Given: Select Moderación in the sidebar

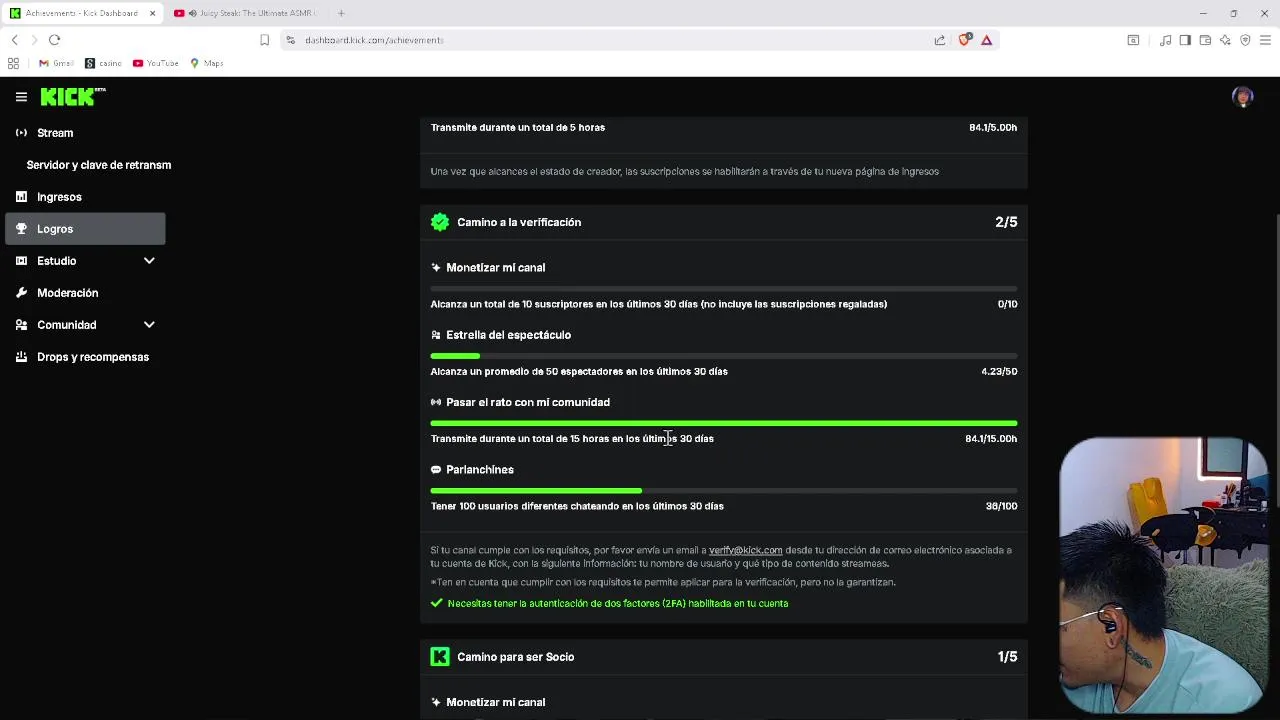Looking at the screenshot, I should pyautogui.click(x=67, y=293).
